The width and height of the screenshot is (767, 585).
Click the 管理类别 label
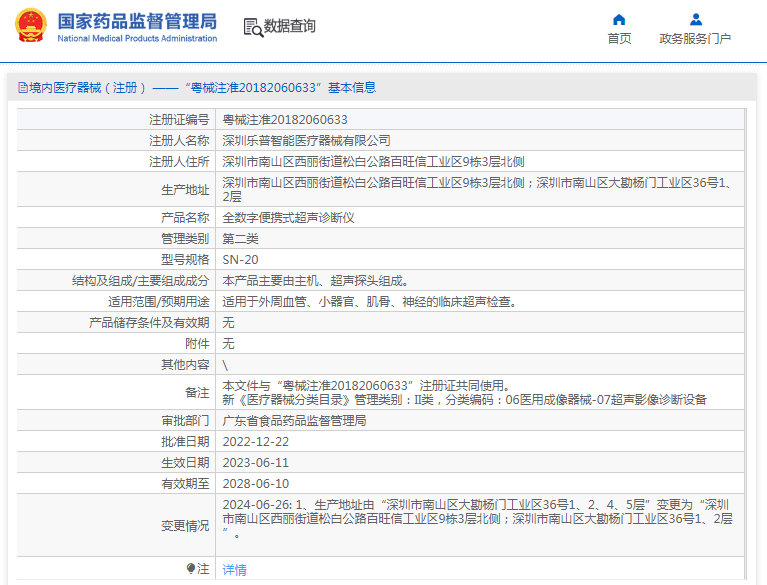(x=185, y=239)
